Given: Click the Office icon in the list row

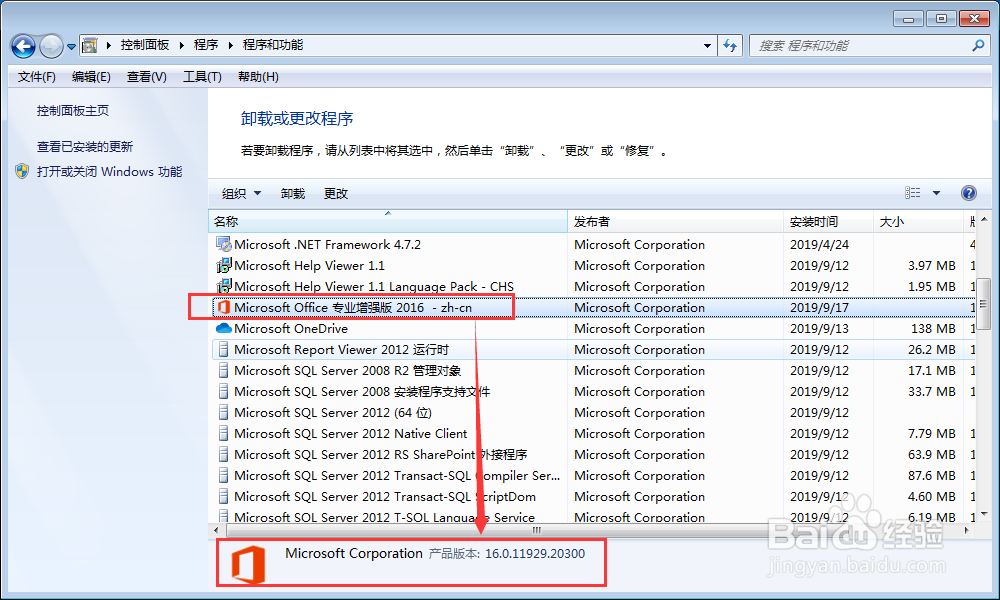Looking at the screenshot, I should click(x=223, y=307).
